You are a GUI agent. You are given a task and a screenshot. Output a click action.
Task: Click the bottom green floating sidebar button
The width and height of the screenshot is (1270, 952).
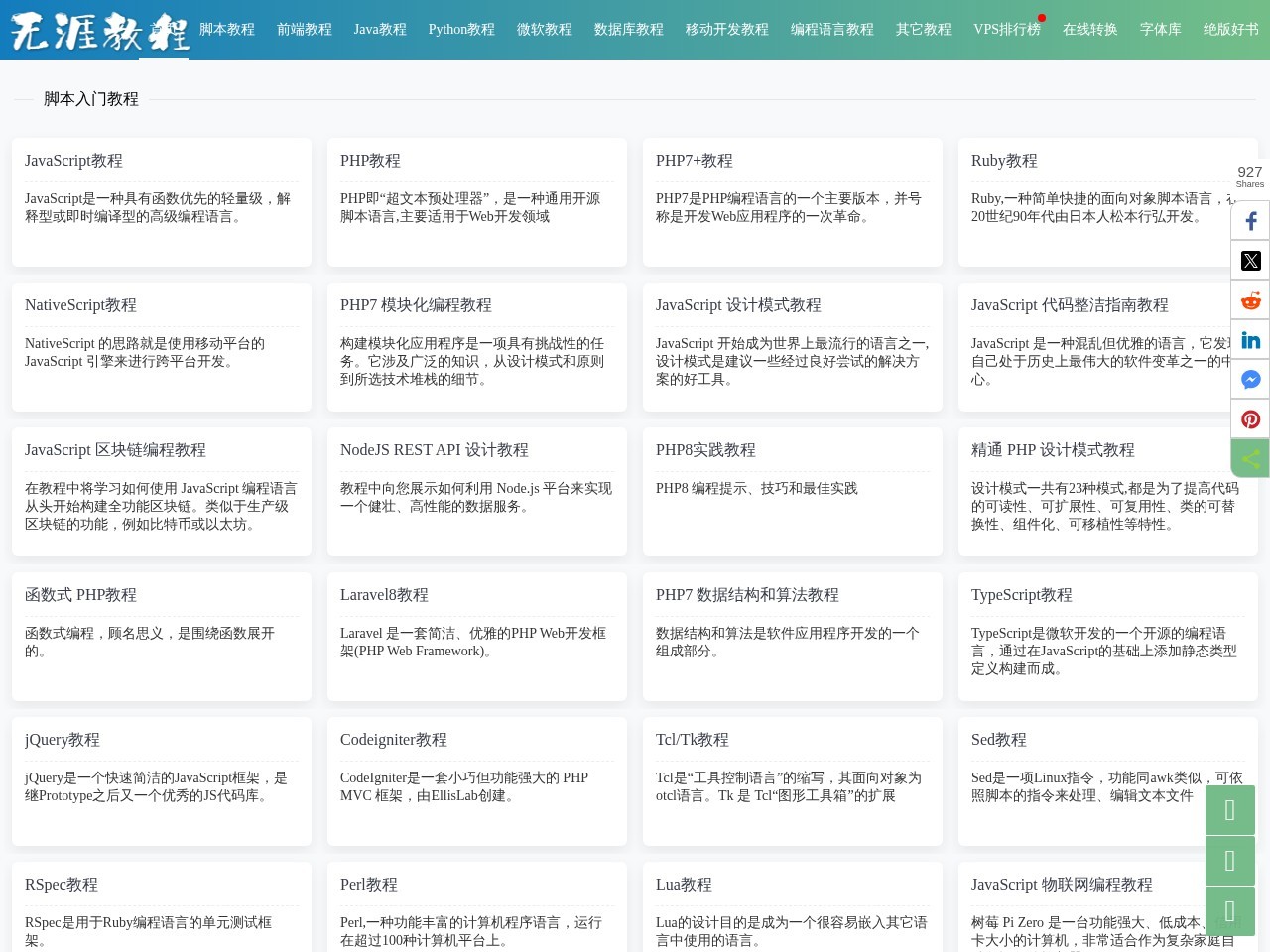coord(1230,911)
